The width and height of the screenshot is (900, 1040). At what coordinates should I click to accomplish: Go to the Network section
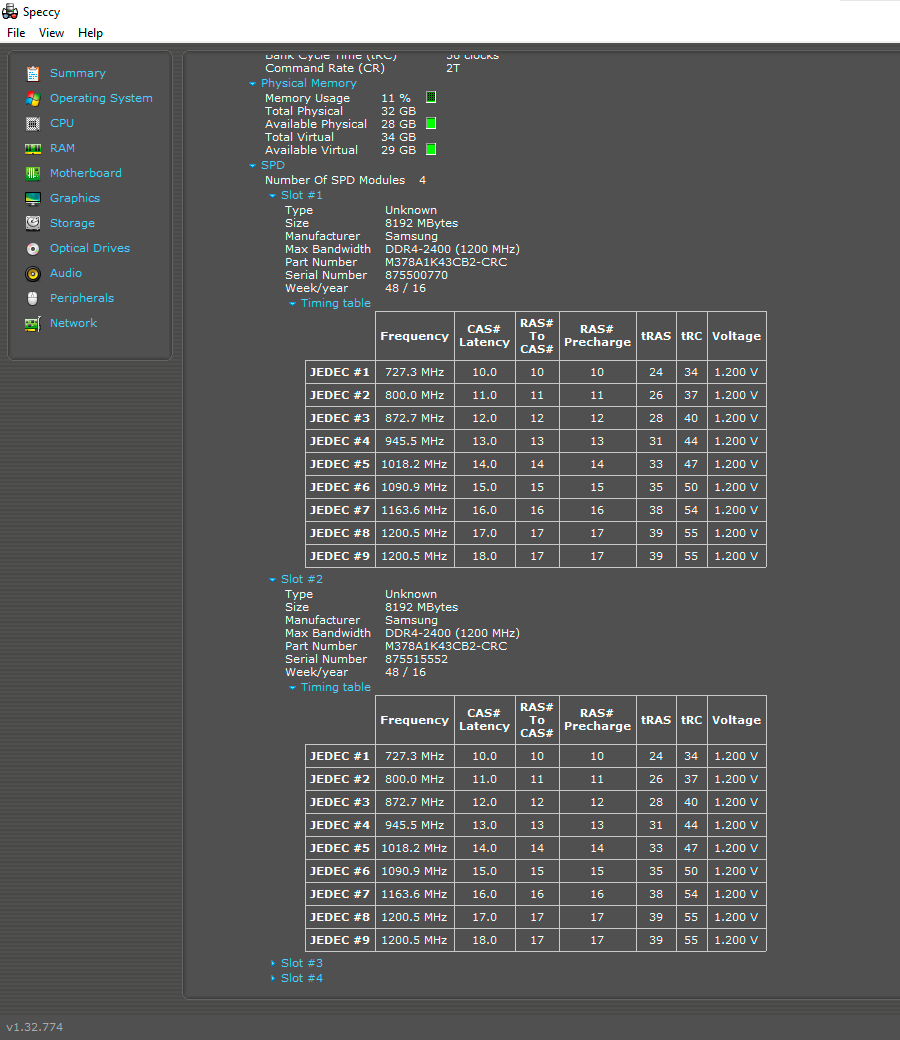[73, 323]
